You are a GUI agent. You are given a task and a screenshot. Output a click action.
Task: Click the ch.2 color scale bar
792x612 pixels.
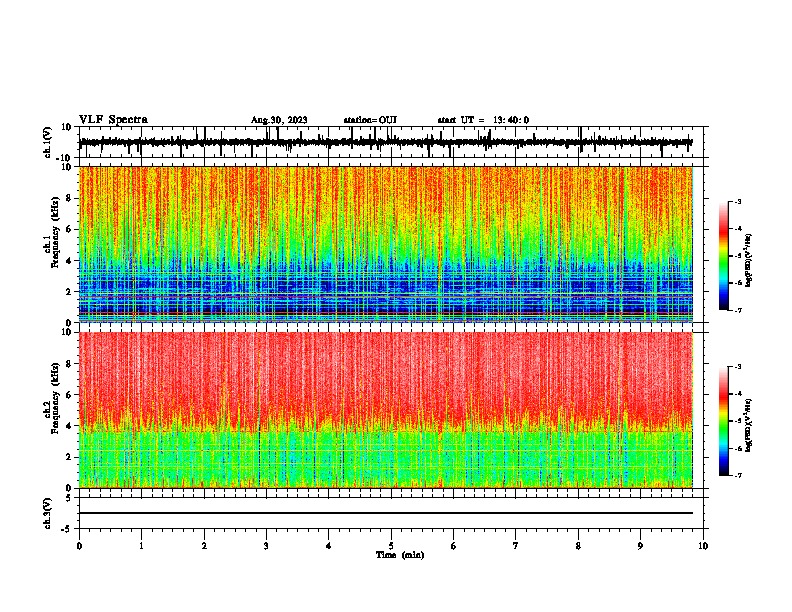pyautogui.click(x=723, y=421)
